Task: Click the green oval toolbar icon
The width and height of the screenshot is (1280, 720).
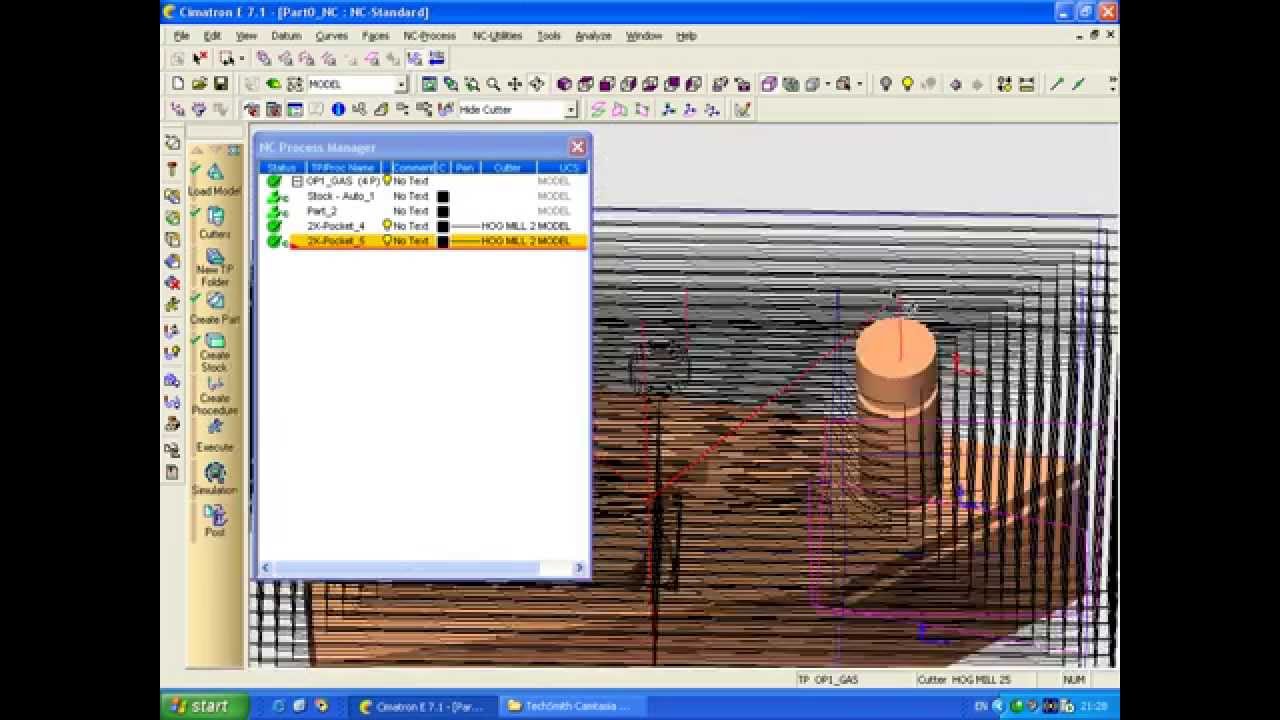Action: tap(273, 84)
